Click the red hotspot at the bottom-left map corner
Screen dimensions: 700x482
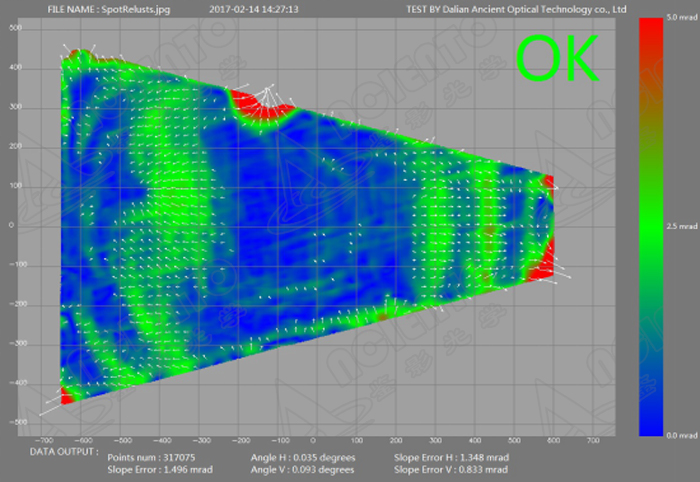point(66,397)
